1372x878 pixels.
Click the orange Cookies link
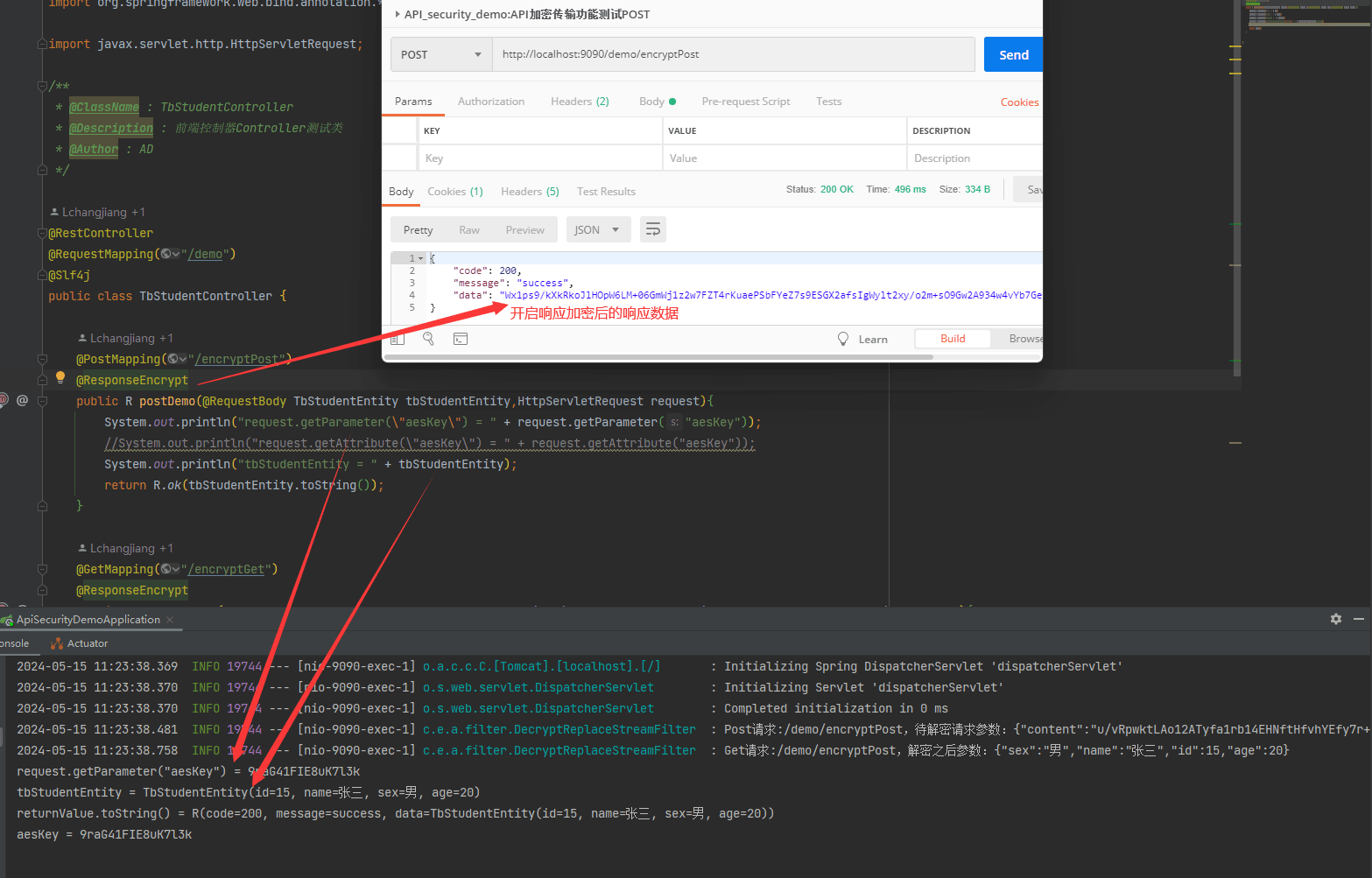[x=1019, y=102]
